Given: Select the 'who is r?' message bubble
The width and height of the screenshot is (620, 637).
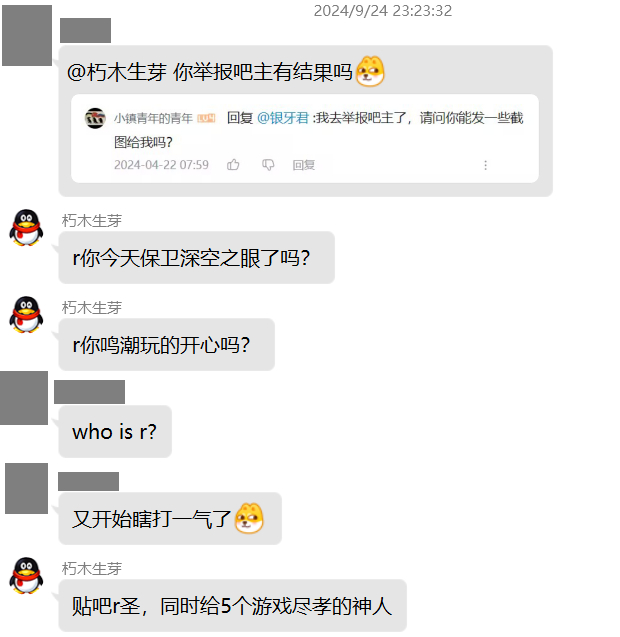Looking at the screenshot, I should click(x=115, y=431).
